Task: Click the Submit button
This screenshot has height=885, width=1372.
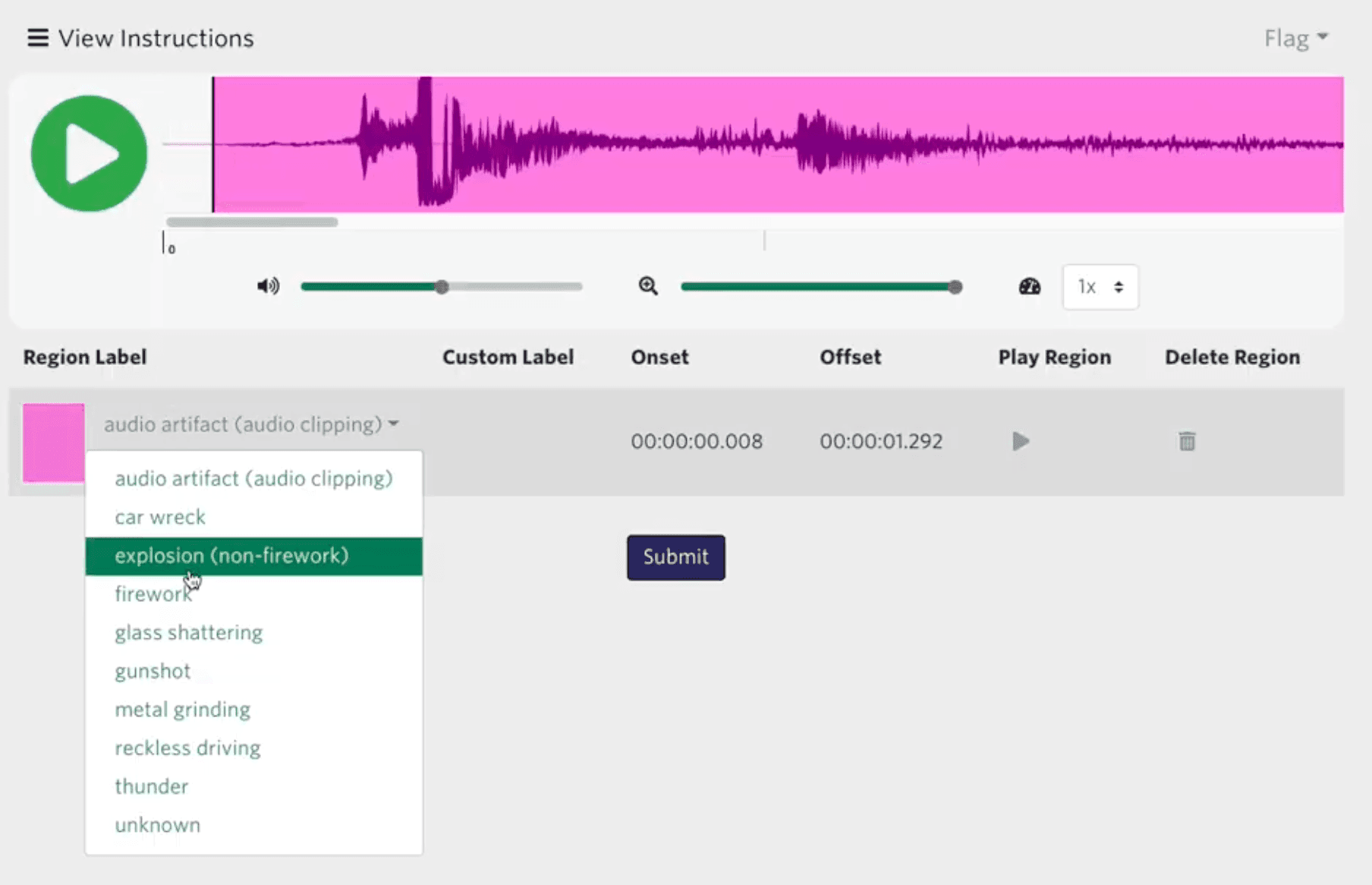Action: [x=675, y=557]
